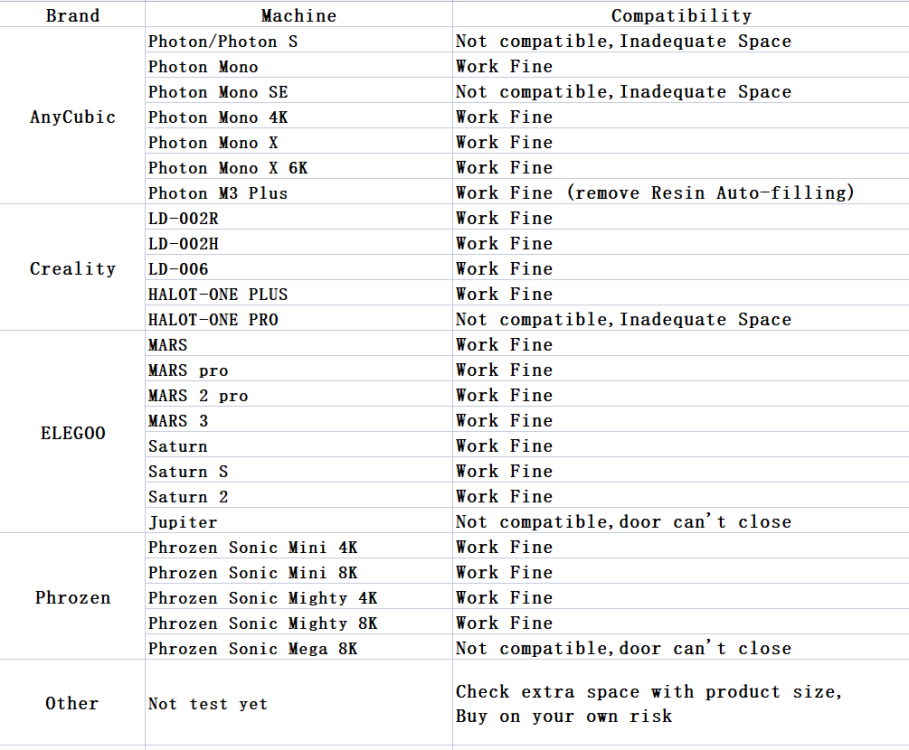Click the Photon Mono X 6K cell
909x750 pixels.
click(x=228, y=168)
